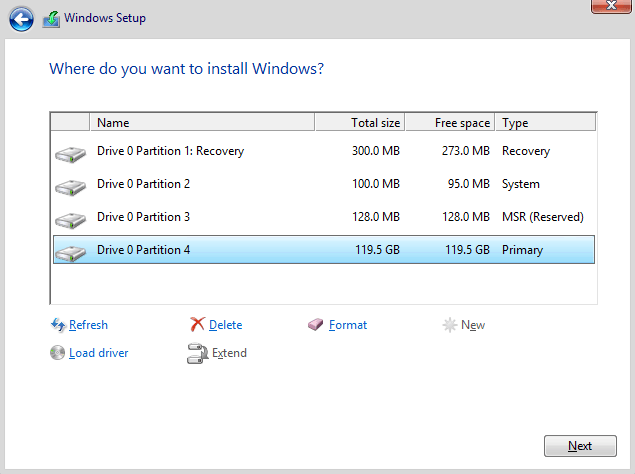Click the Extend partition icon
The height and width of the screenshot is (474, 635).
click(x=198, y=353)
